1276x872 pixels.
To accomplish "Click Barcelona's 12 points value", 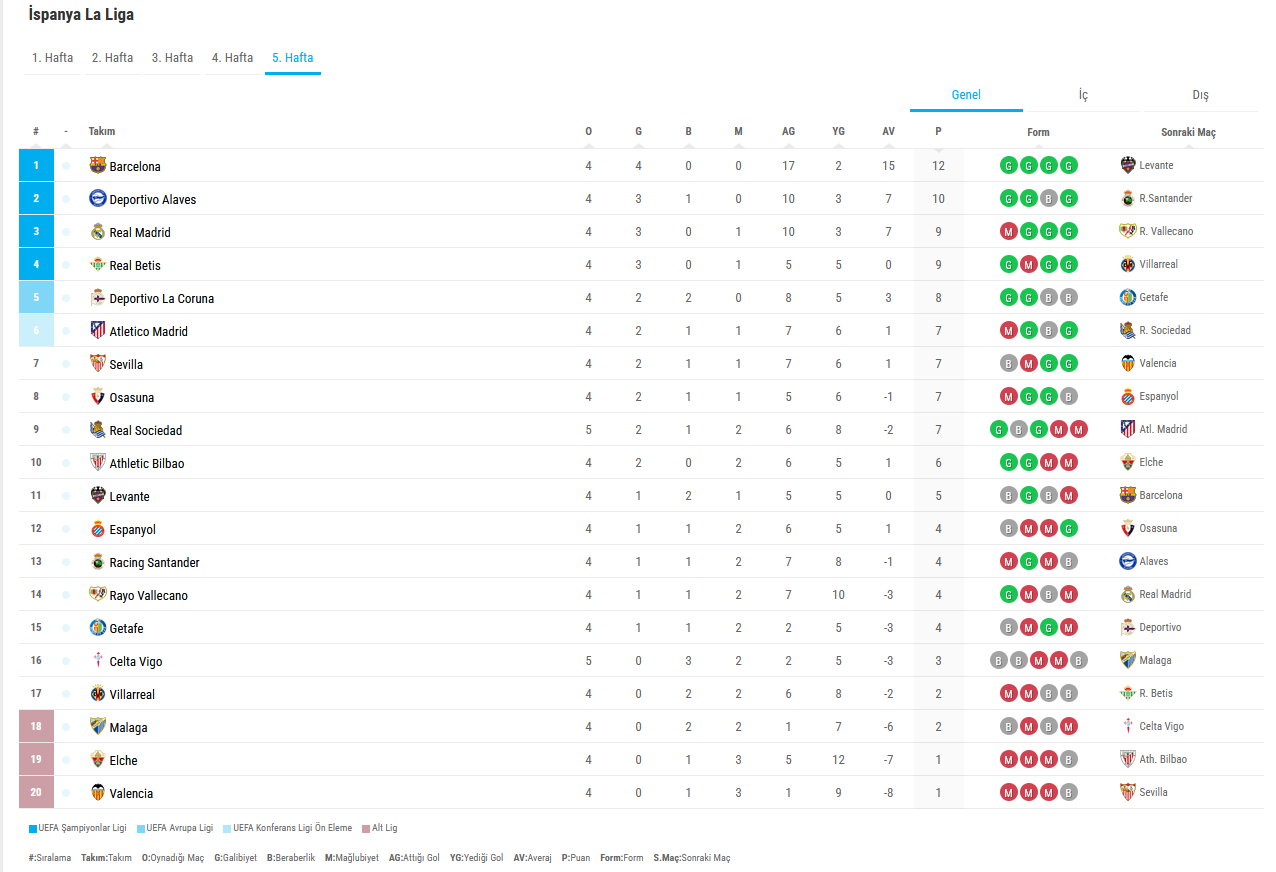I will 938,166.
